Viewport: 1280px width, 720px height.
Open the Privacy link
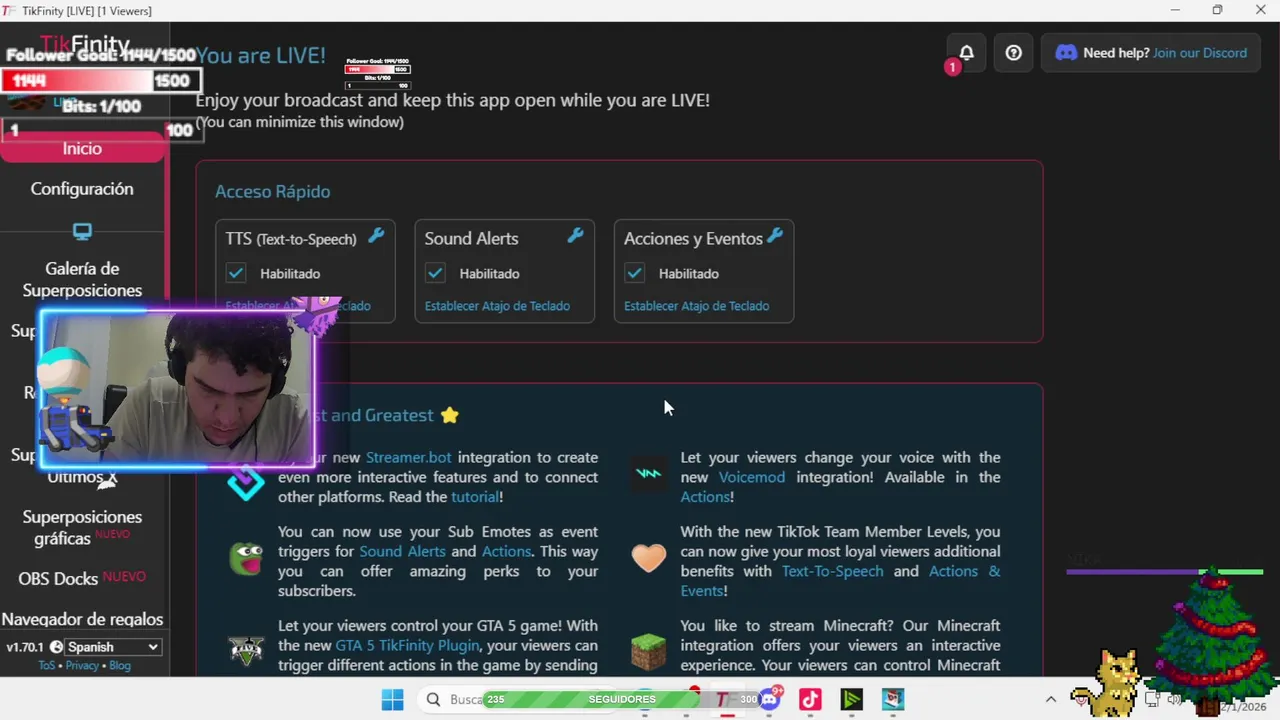(82, 666)
